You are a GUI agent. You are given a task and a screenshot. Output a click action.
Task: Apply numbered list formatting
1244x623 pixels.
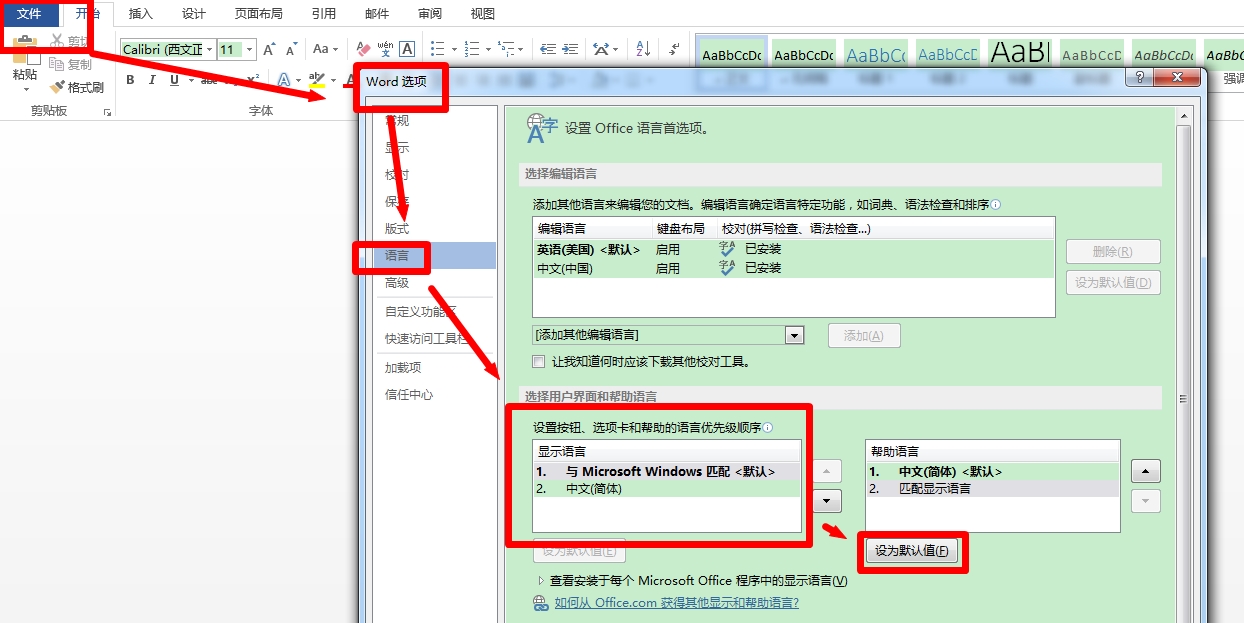point(472,49)
